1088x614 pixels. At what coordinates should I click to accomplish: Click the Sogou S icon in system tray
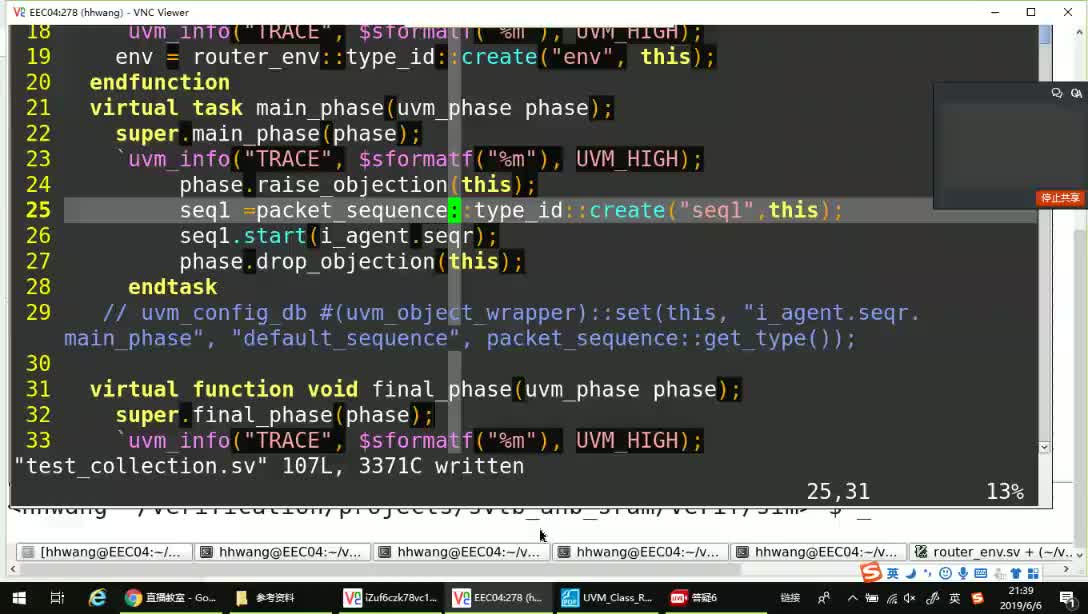pyautogui.click(x=978, y=597)
